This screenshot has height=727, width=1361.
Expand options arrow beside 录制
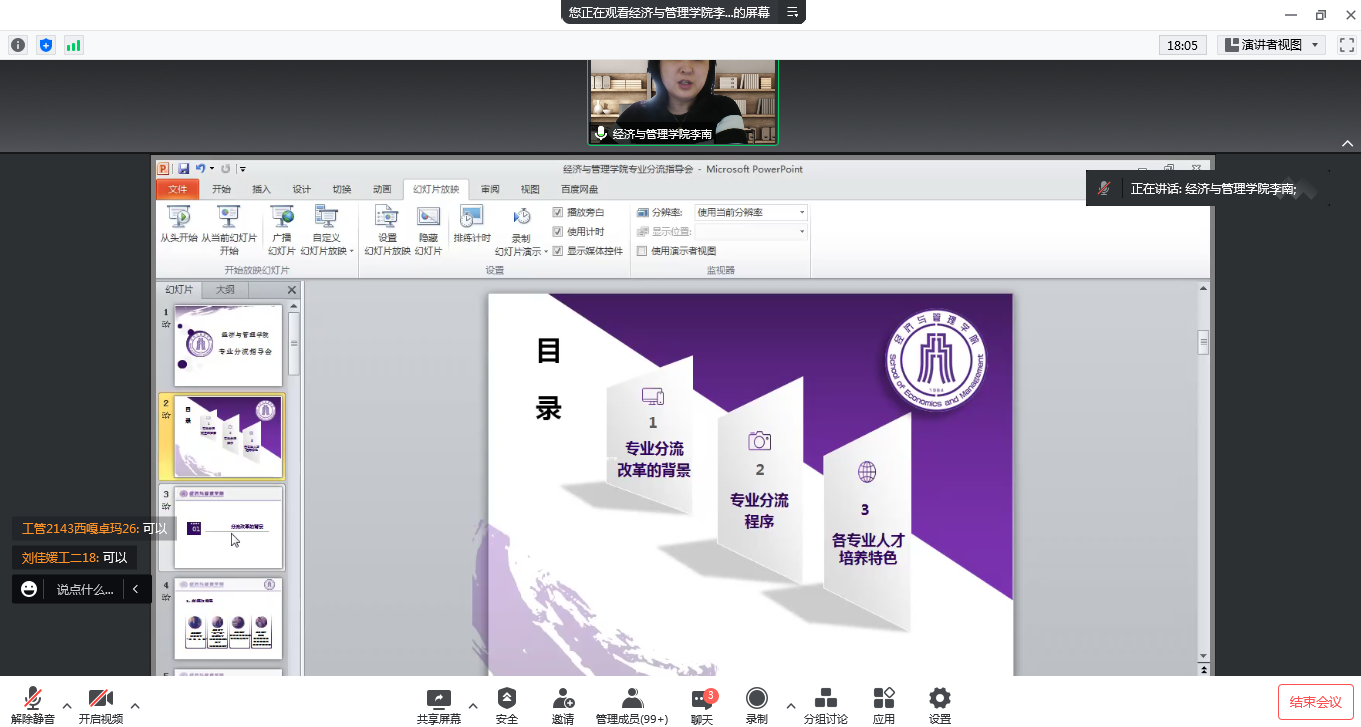(790, 705)
